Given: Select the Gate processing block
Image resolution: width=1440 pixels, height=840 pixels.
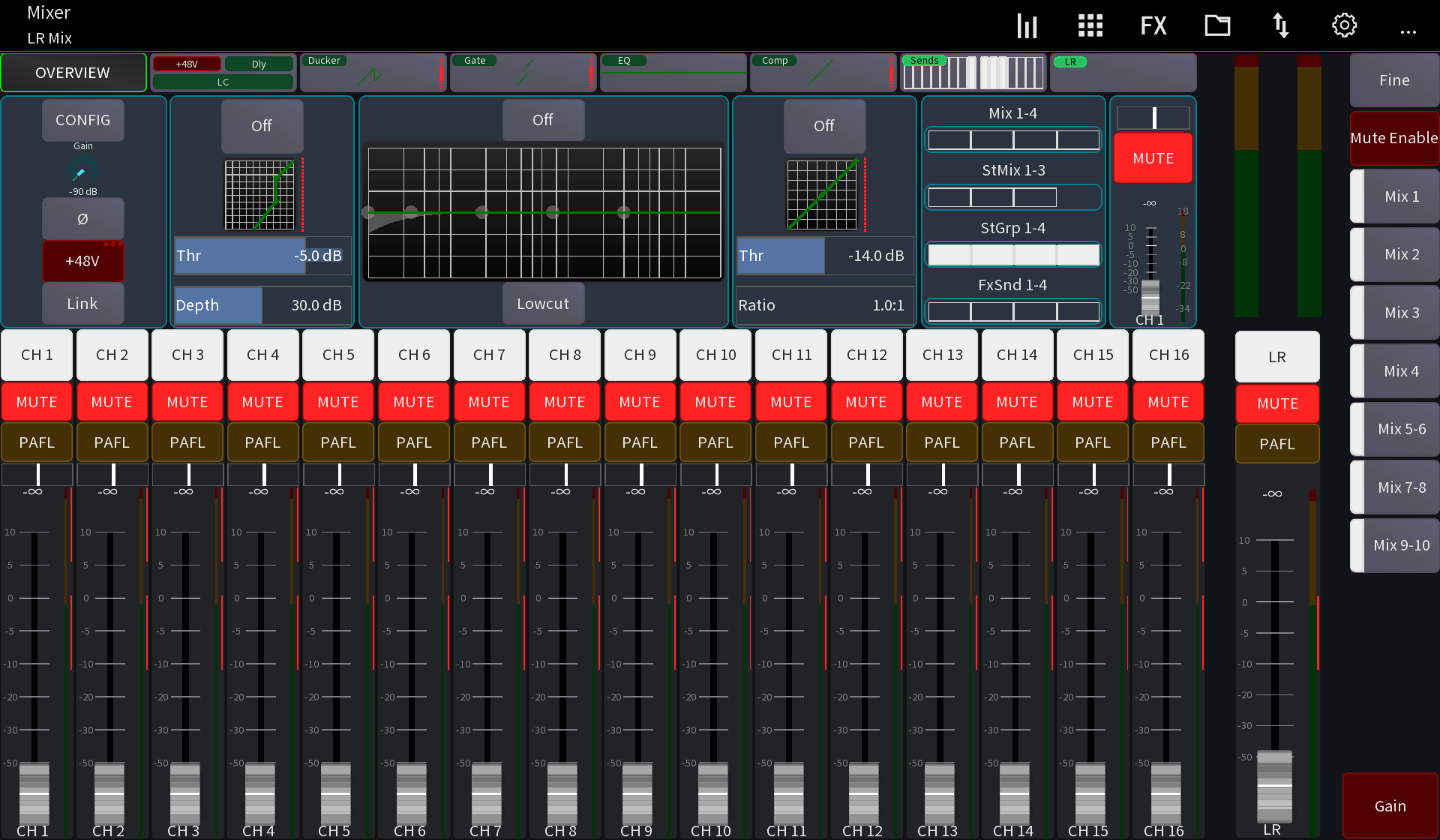Looking at the screenshot, I should (x=523, y=72).
